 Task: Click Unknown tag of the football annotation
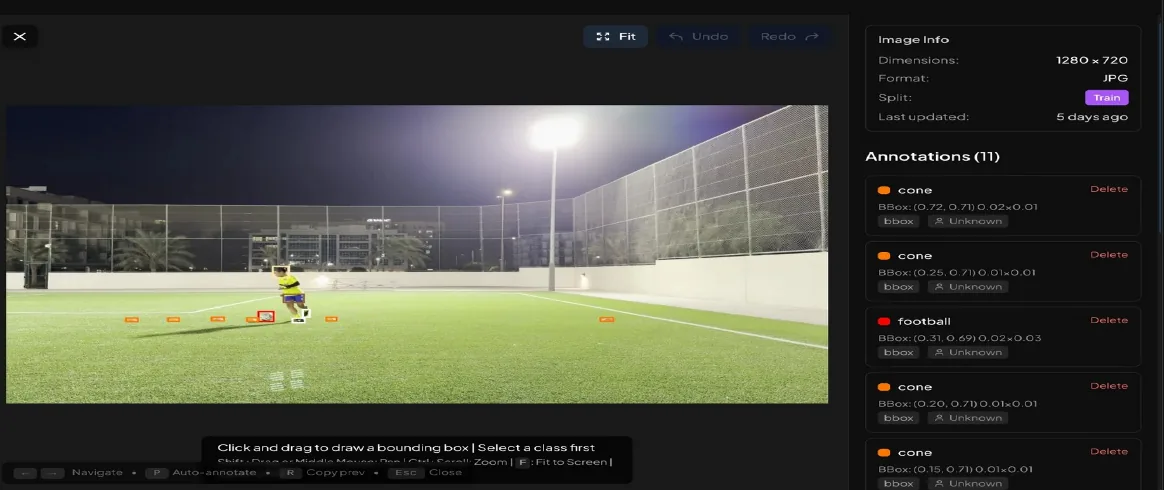click(x=968, y=352)
